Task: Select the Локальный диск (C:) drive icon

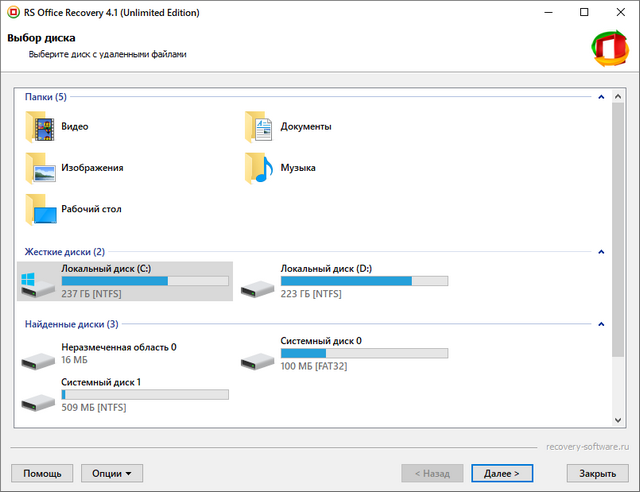Action: tap(38, 284)
